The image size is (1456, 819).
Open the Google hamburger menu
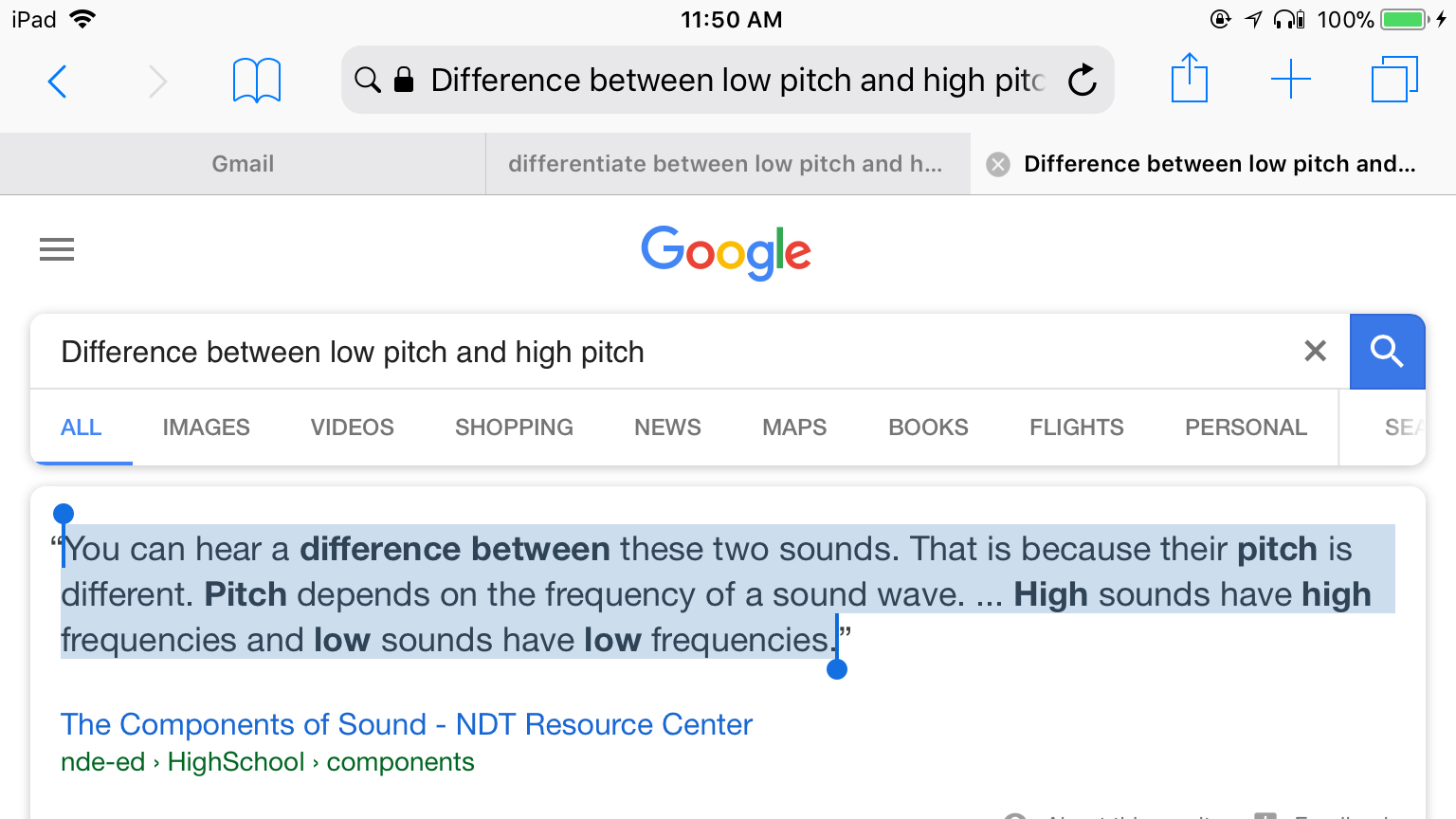[x=57, y=249]
